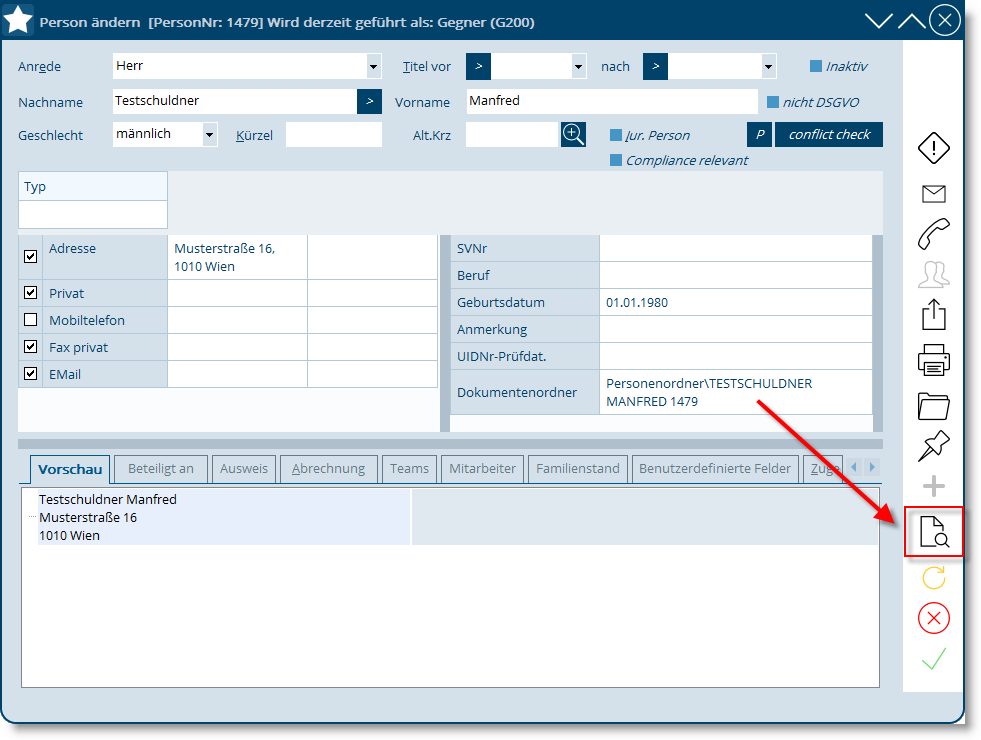The image size is (981, 740).
Task: Click the telephone handset icon
Action: pos(933,234)
